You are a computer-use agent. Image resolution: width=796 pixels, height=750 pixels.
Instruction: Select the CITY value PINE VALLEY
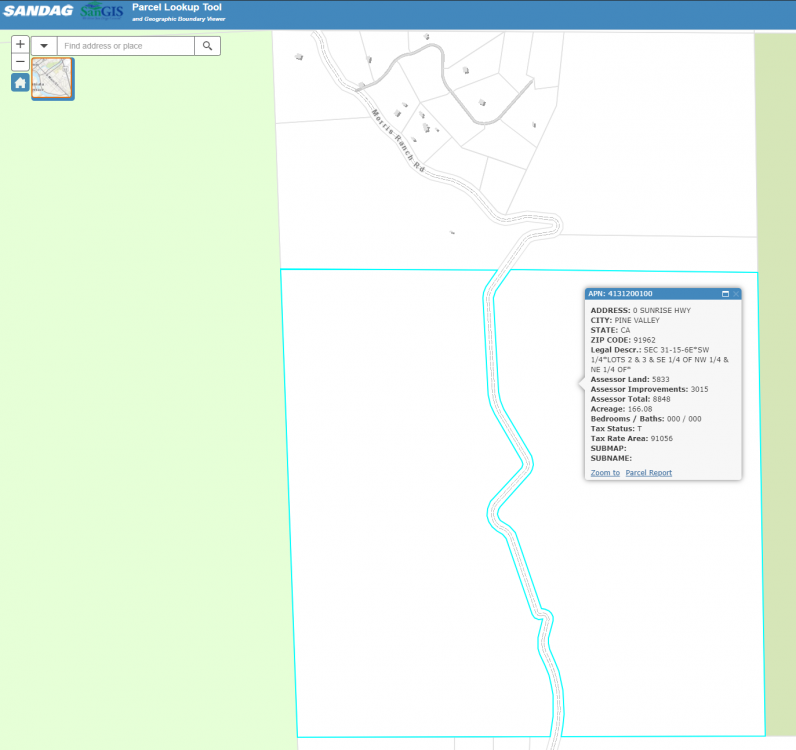pos(637,320)
